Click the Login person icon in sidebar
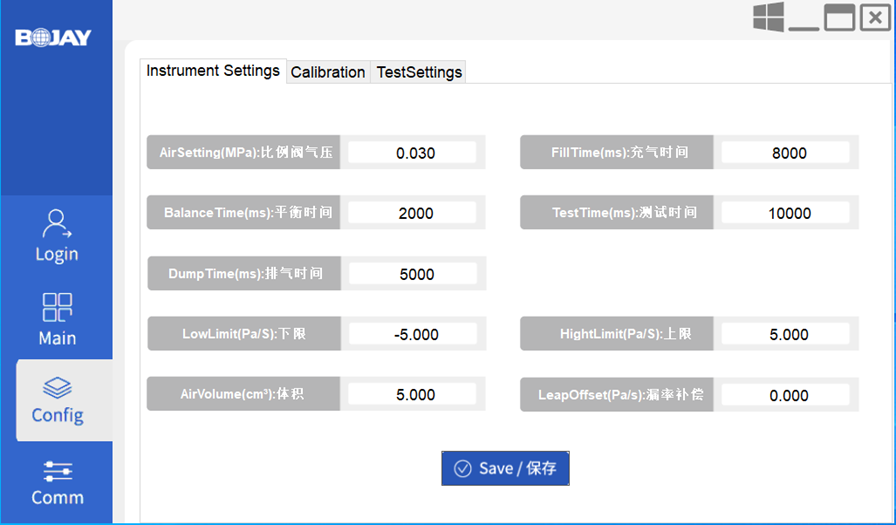896x525 pixels. (x=57, y=223)
